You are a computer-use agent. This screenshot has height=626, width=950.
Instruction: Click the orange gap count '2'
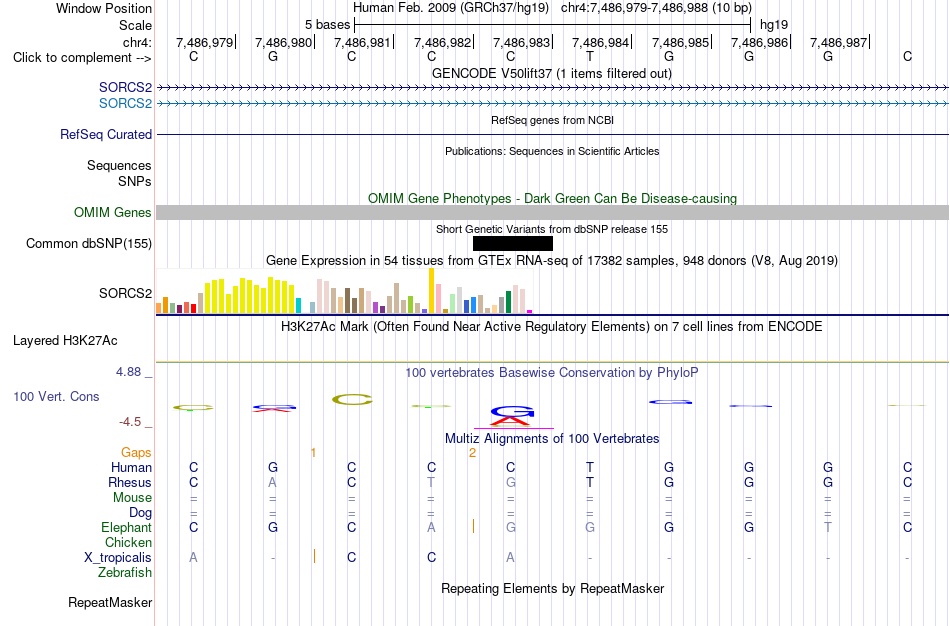[x=473, y=453]
